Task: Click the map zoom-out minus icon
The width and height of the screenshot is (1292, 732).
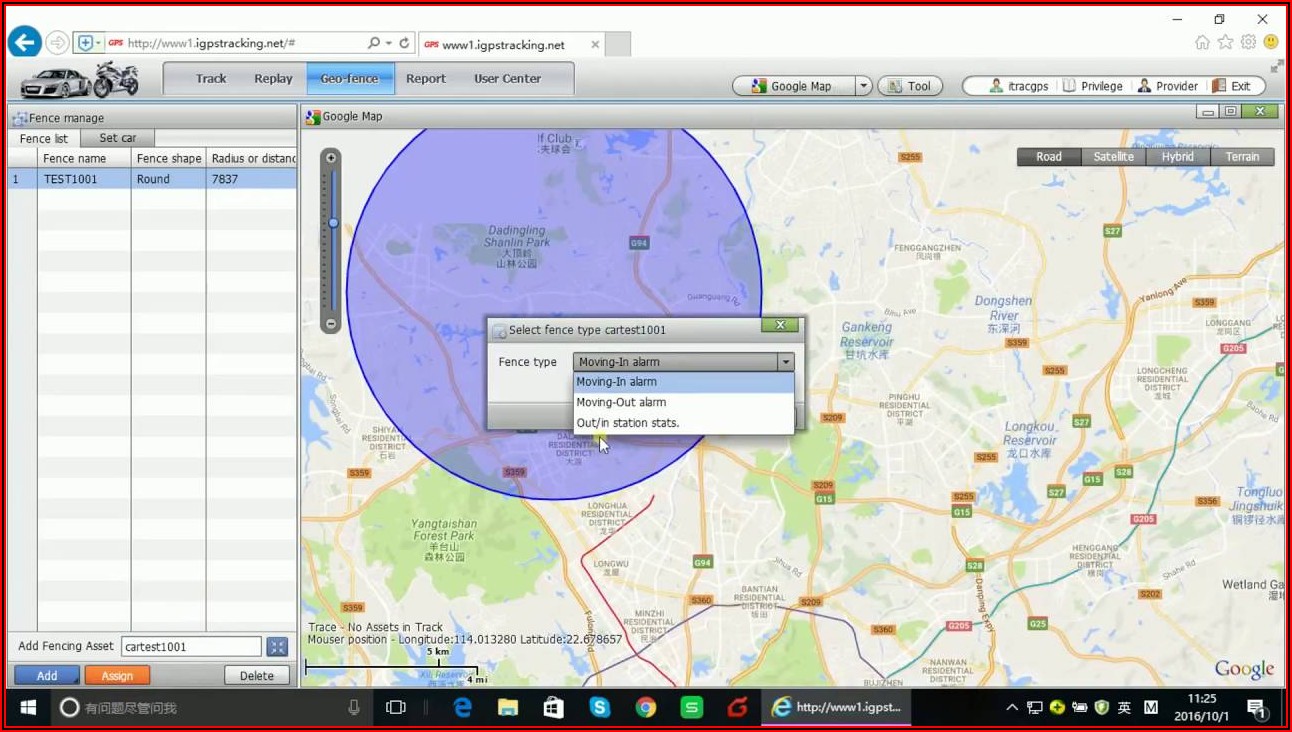Action: tap(331, 324)
